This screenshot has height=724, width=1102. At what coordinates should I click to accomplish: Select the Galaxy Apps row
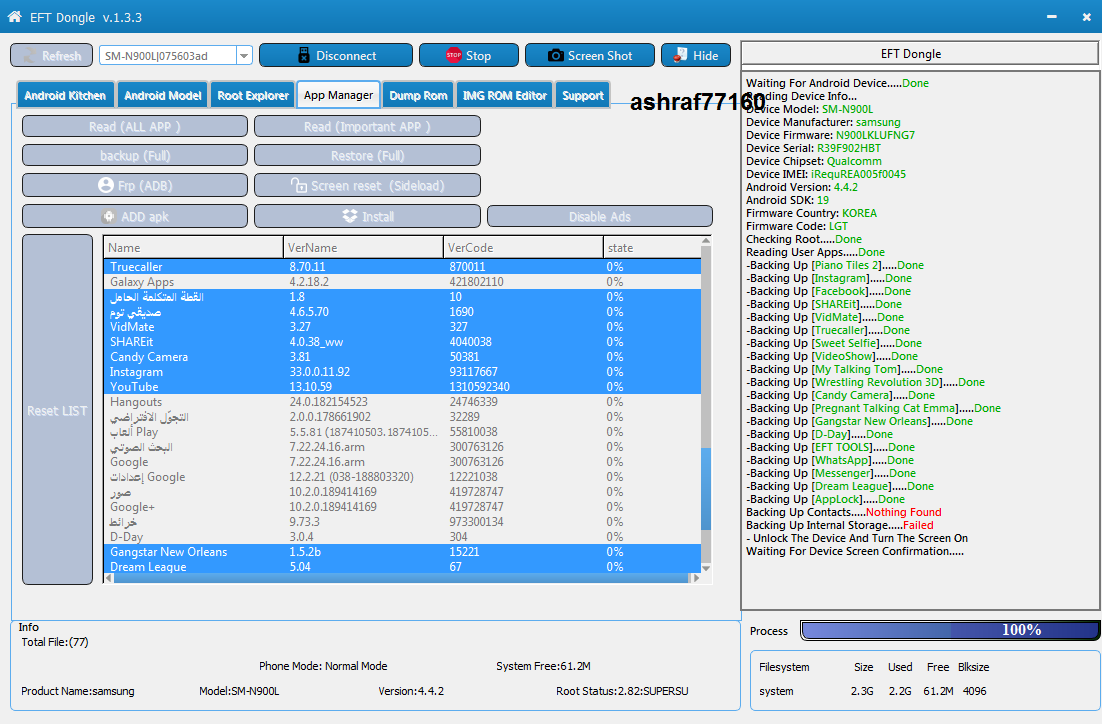[402, 281]
